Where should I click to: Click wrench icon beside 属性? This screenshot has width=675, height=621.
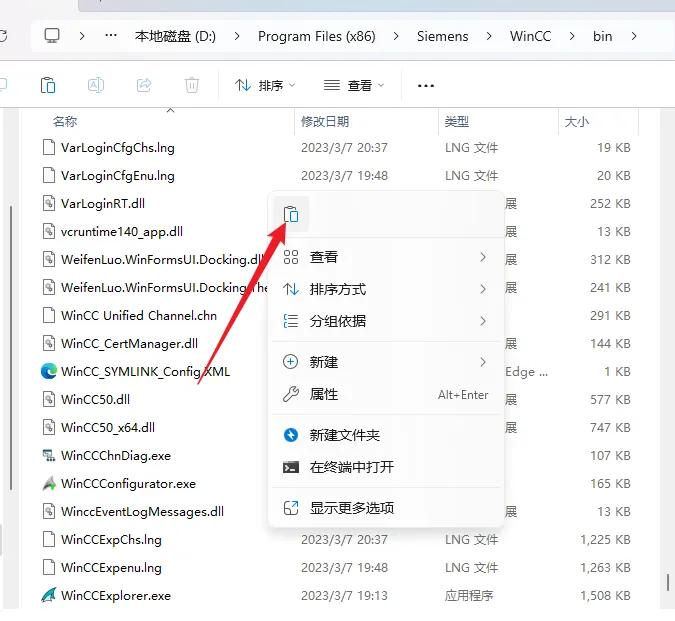(x=291, y=394)
